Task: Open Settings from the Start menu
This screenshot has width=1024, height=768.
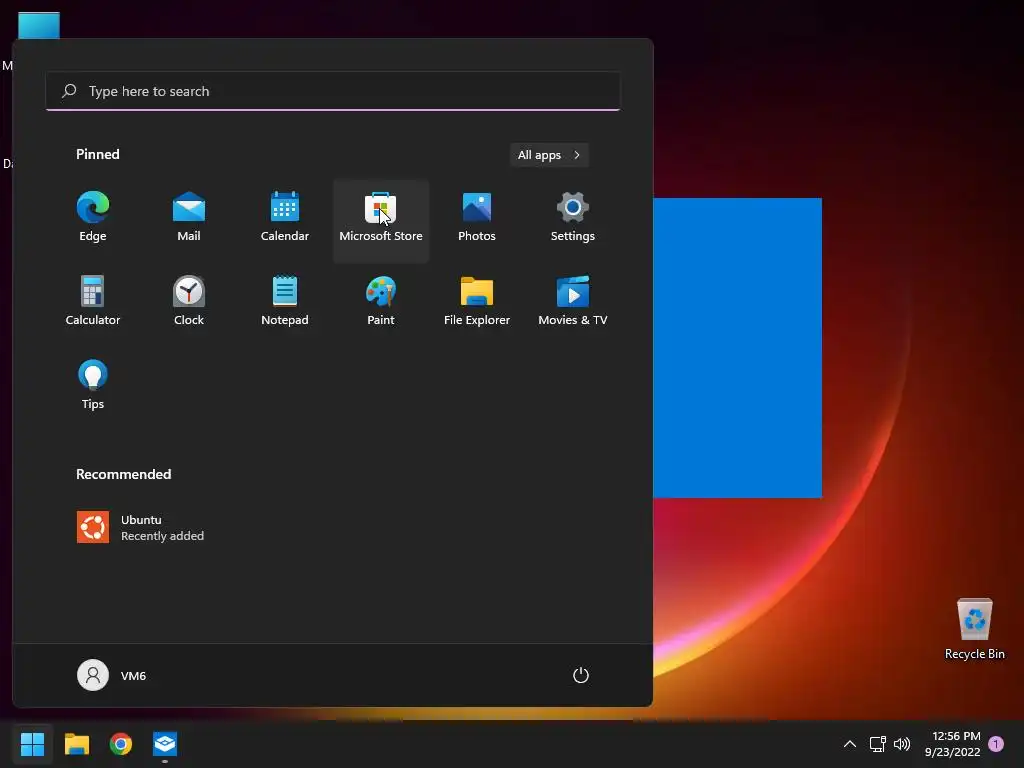Action: (x=573, y=218)
